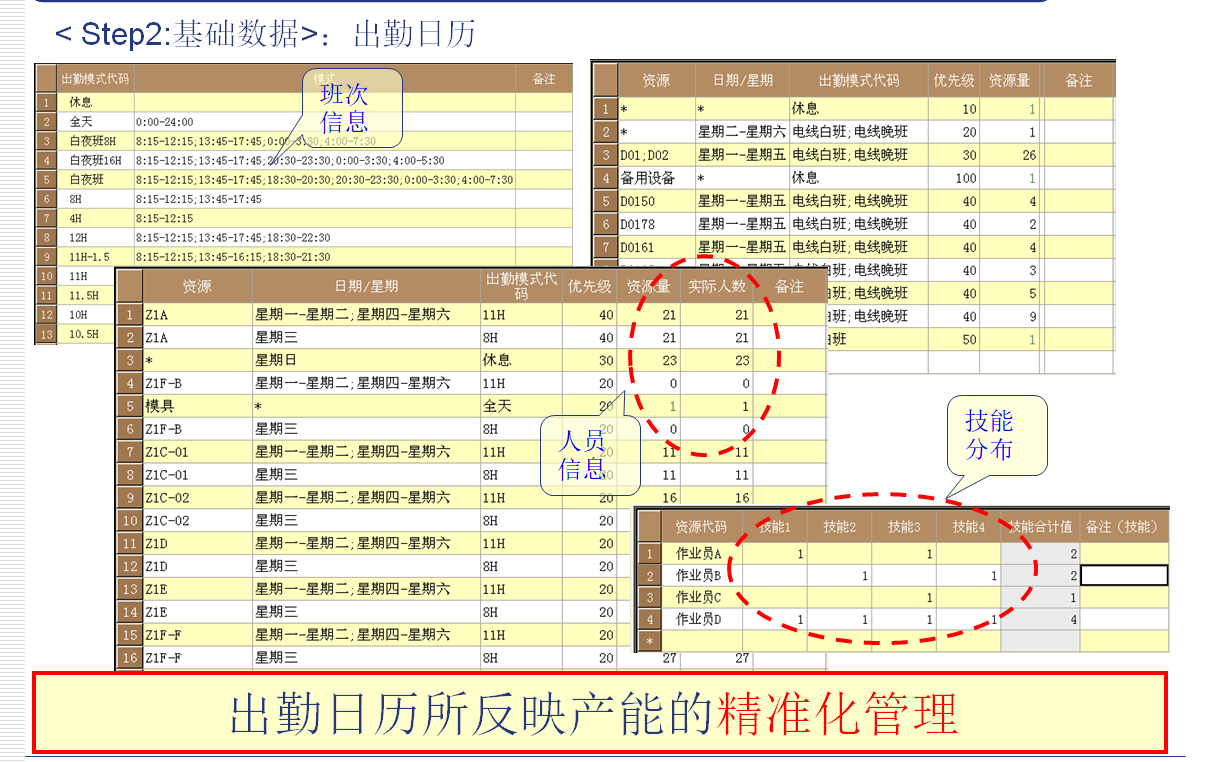Select the 模具 resource cell
The height and width of the screenshot is (762, 1216).
point(160,406)
